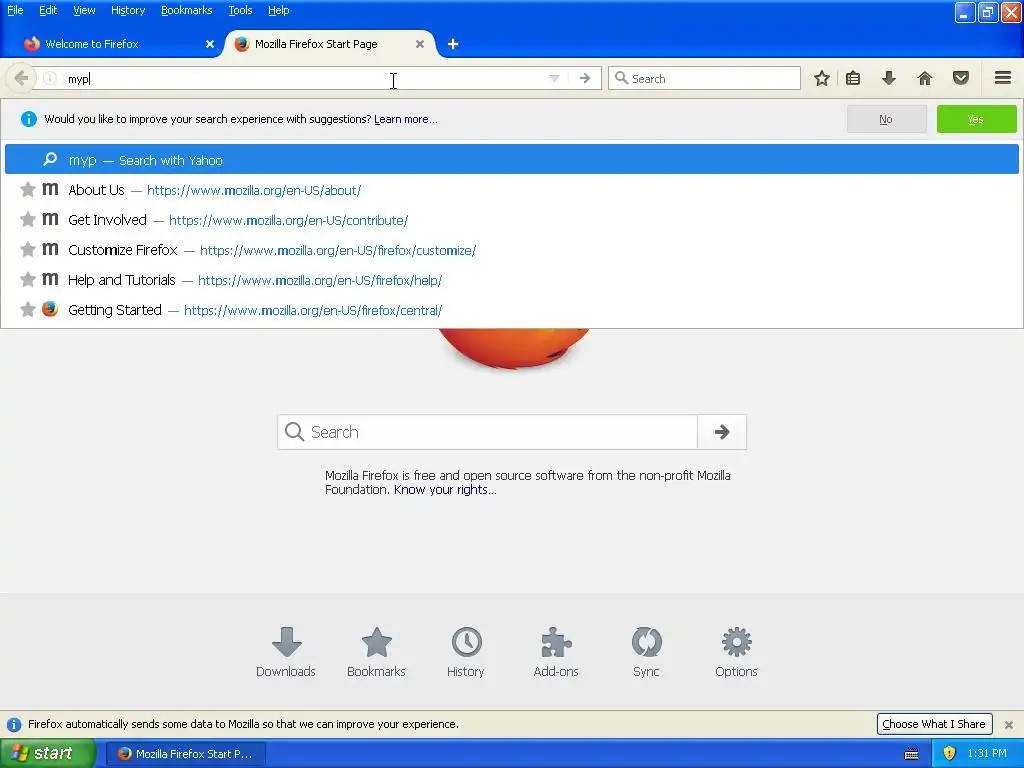
Task: Open the Learn more link
Action: (406, 119)
